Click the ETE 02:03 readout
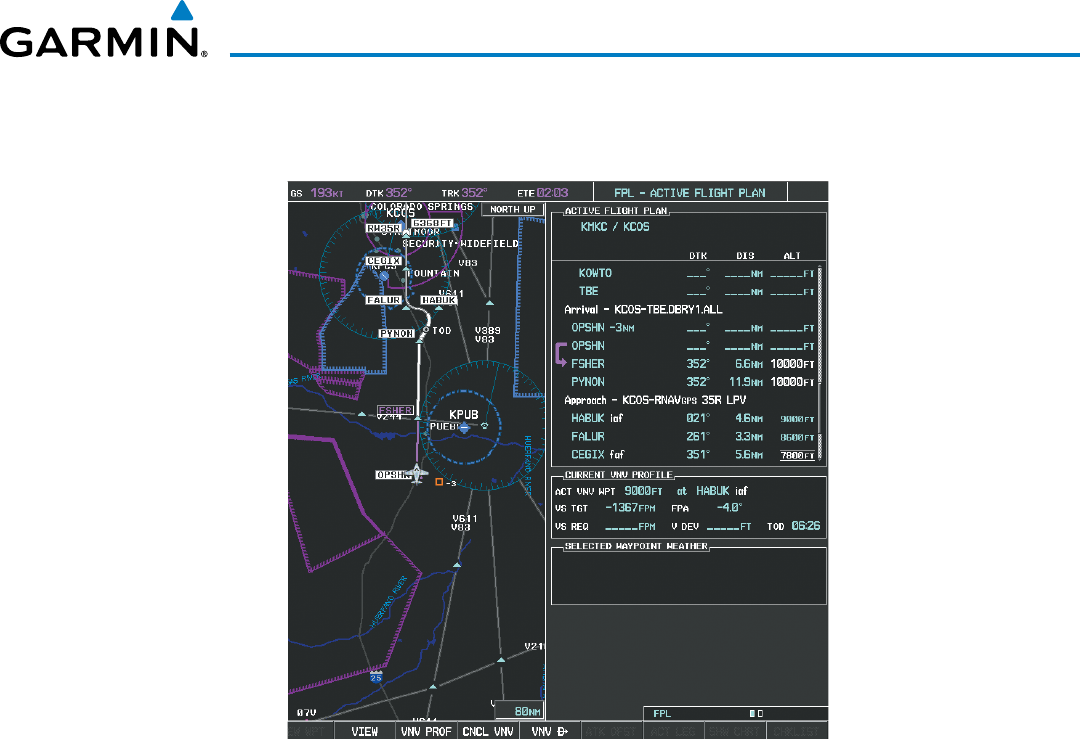The height and width of the screenshot is (739, 1080). 543,193
